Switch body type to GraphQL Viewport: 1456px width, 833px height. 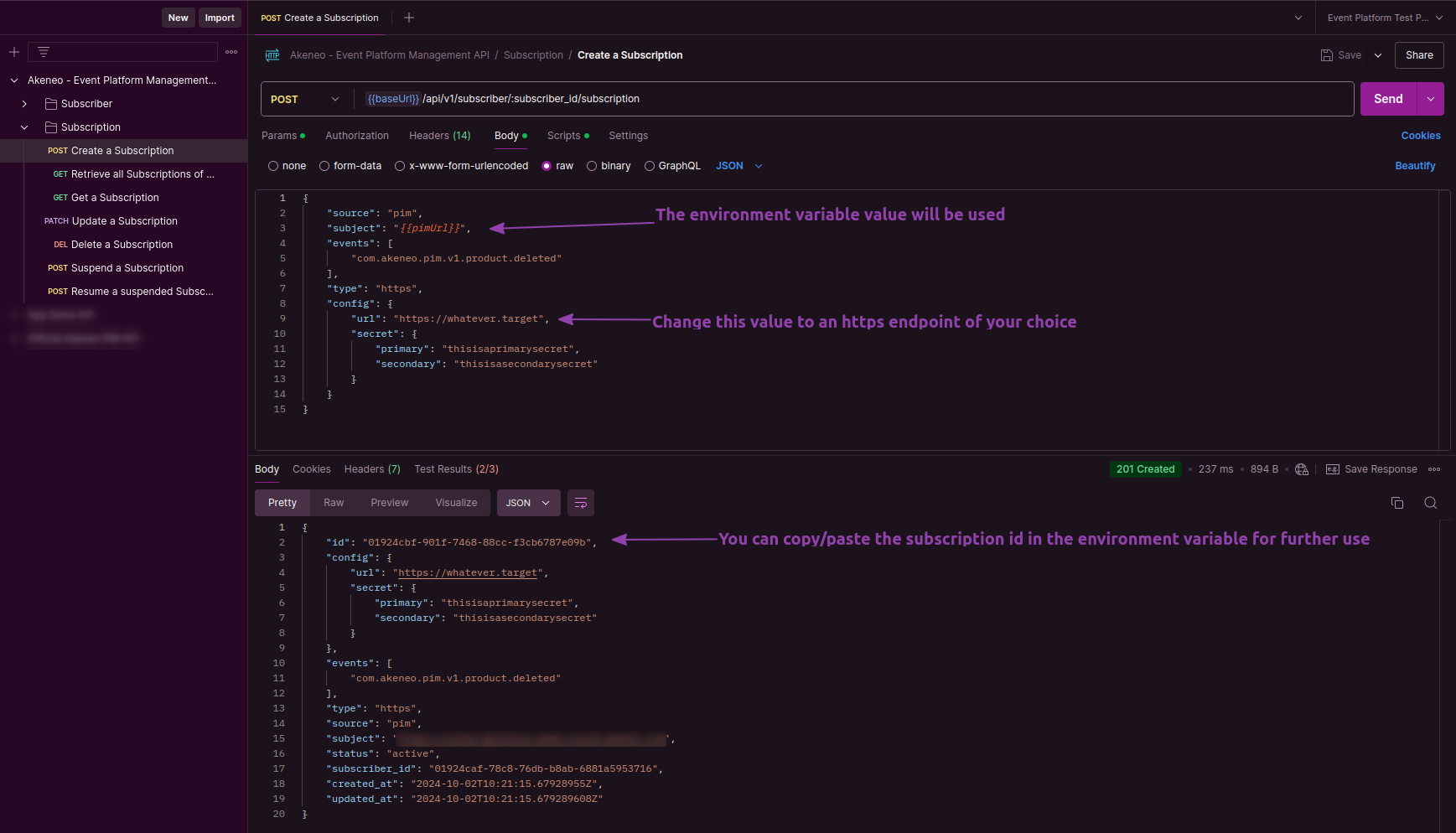pyautogui.click(x=650, y=165)
